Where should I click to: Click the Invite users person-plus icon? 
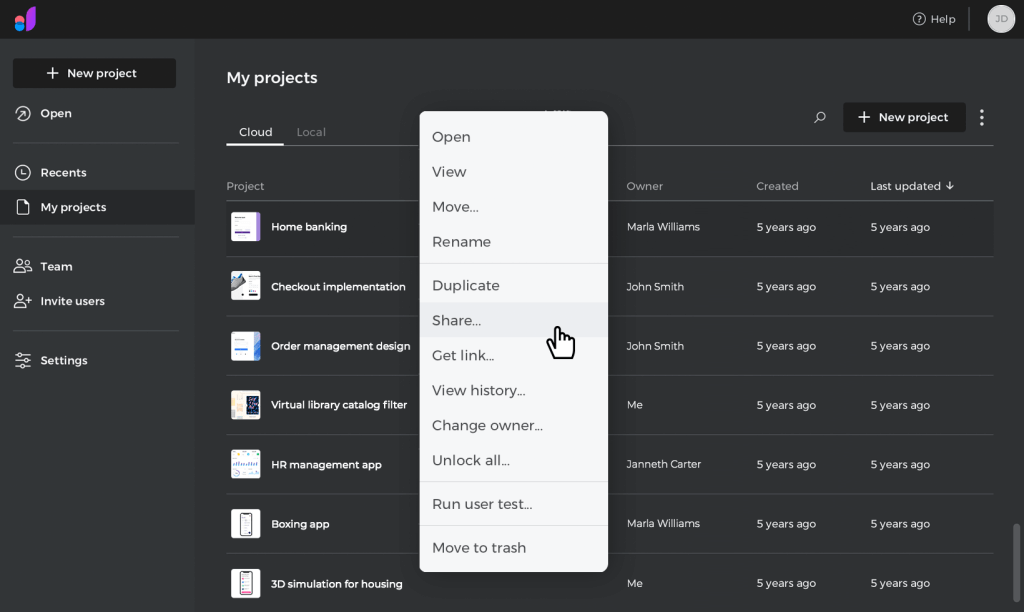pyautogui.click(x=22, y=301)
